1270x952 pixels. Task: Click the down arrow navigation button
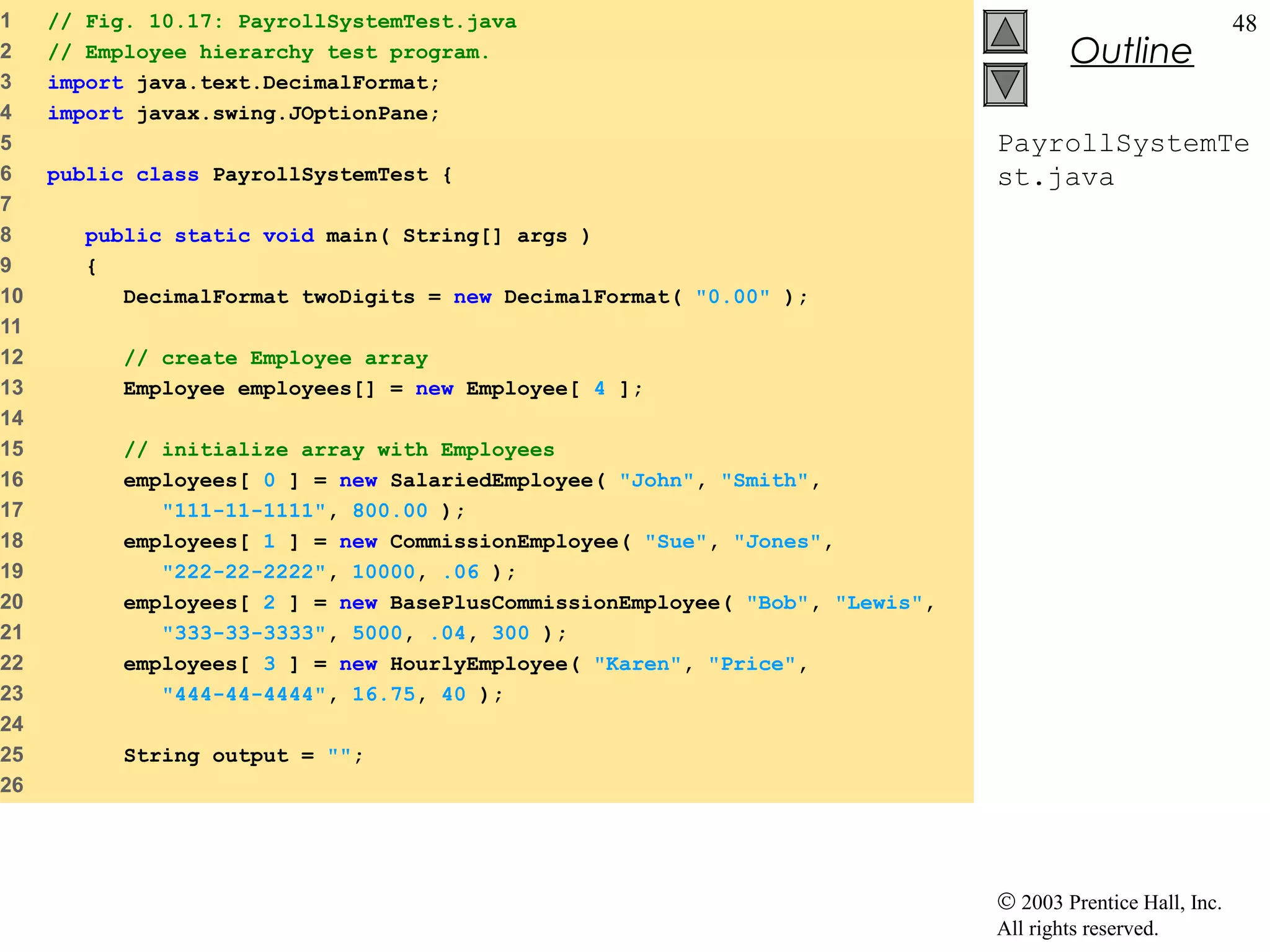pos(1005,84)
